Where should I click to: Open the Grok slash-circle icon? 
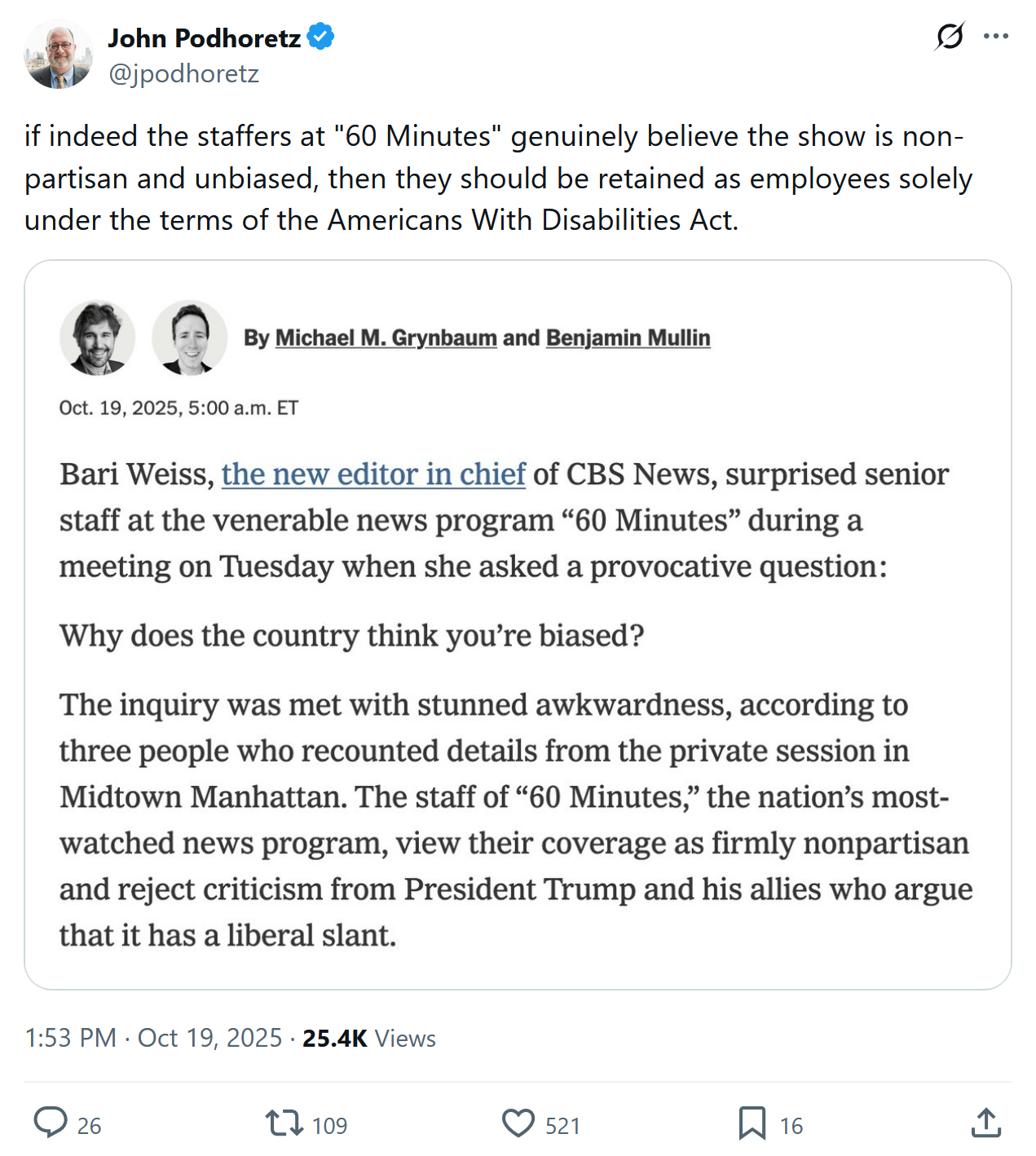tap(950, 37)
